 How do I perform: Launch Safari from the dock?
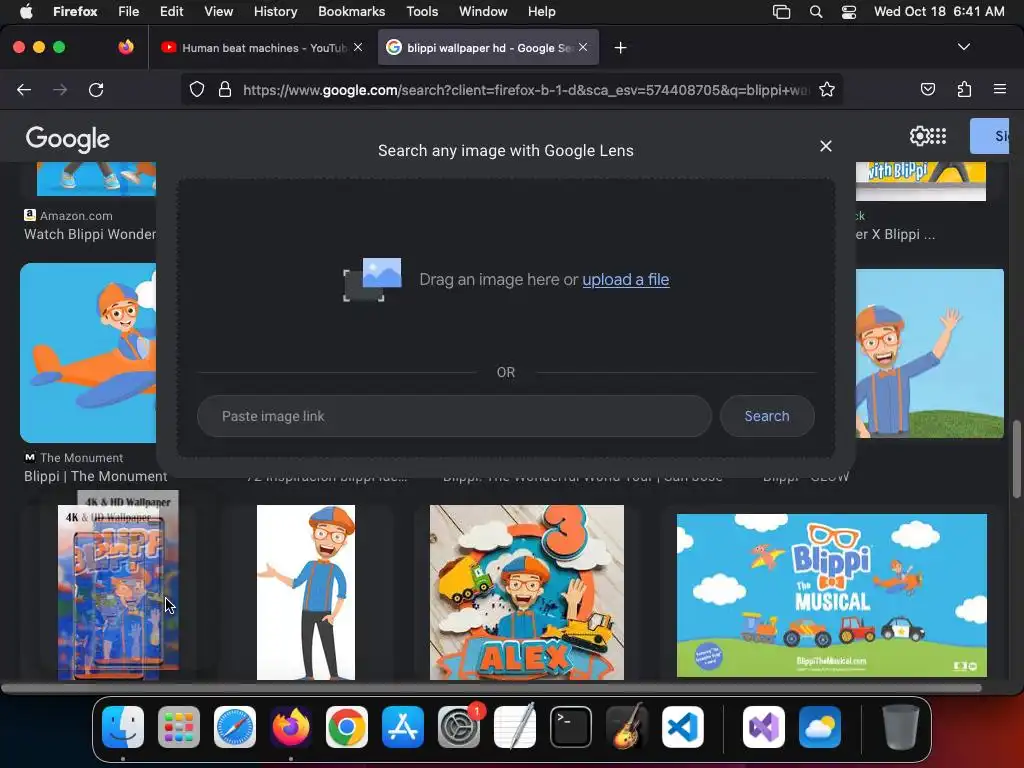(x=235, y=727)
